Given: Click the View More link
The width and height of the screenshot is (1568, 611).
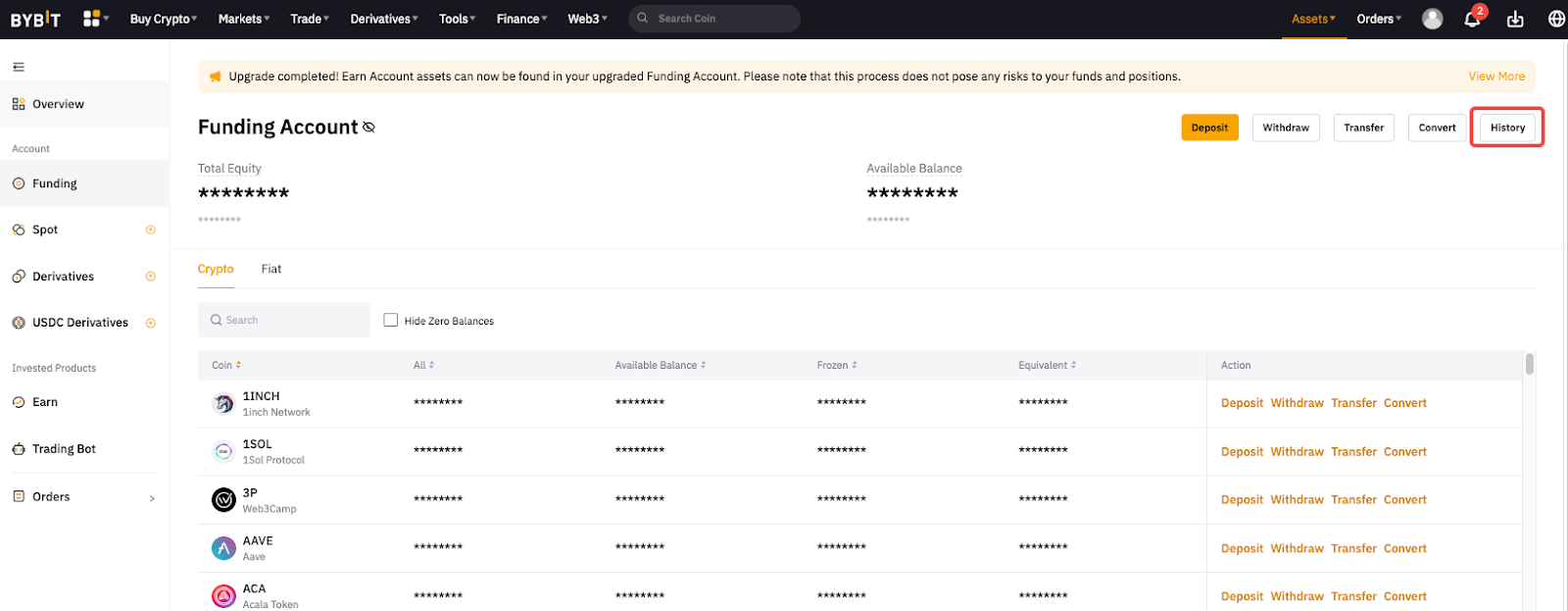Looking at the screenshot, I should (x=1495, y=76).
